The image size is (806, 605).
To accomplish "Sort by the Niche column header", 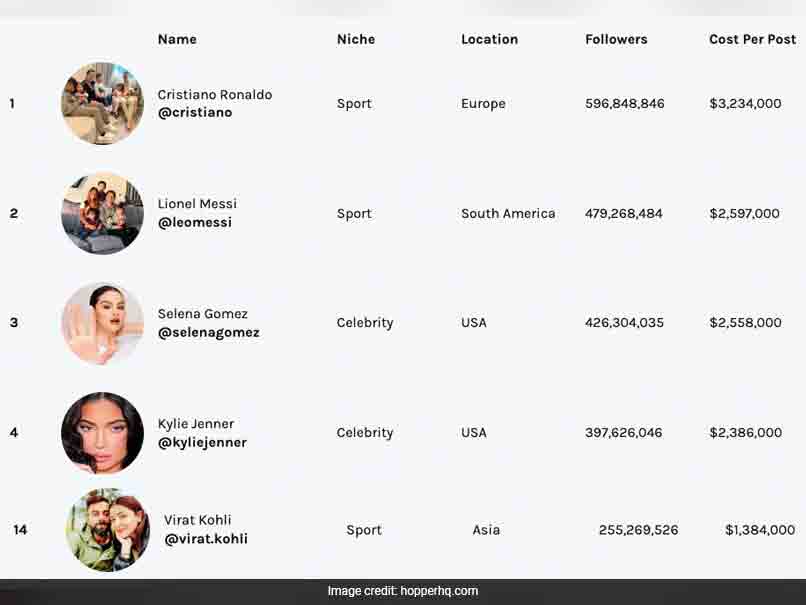I will [x=356, y=39].
